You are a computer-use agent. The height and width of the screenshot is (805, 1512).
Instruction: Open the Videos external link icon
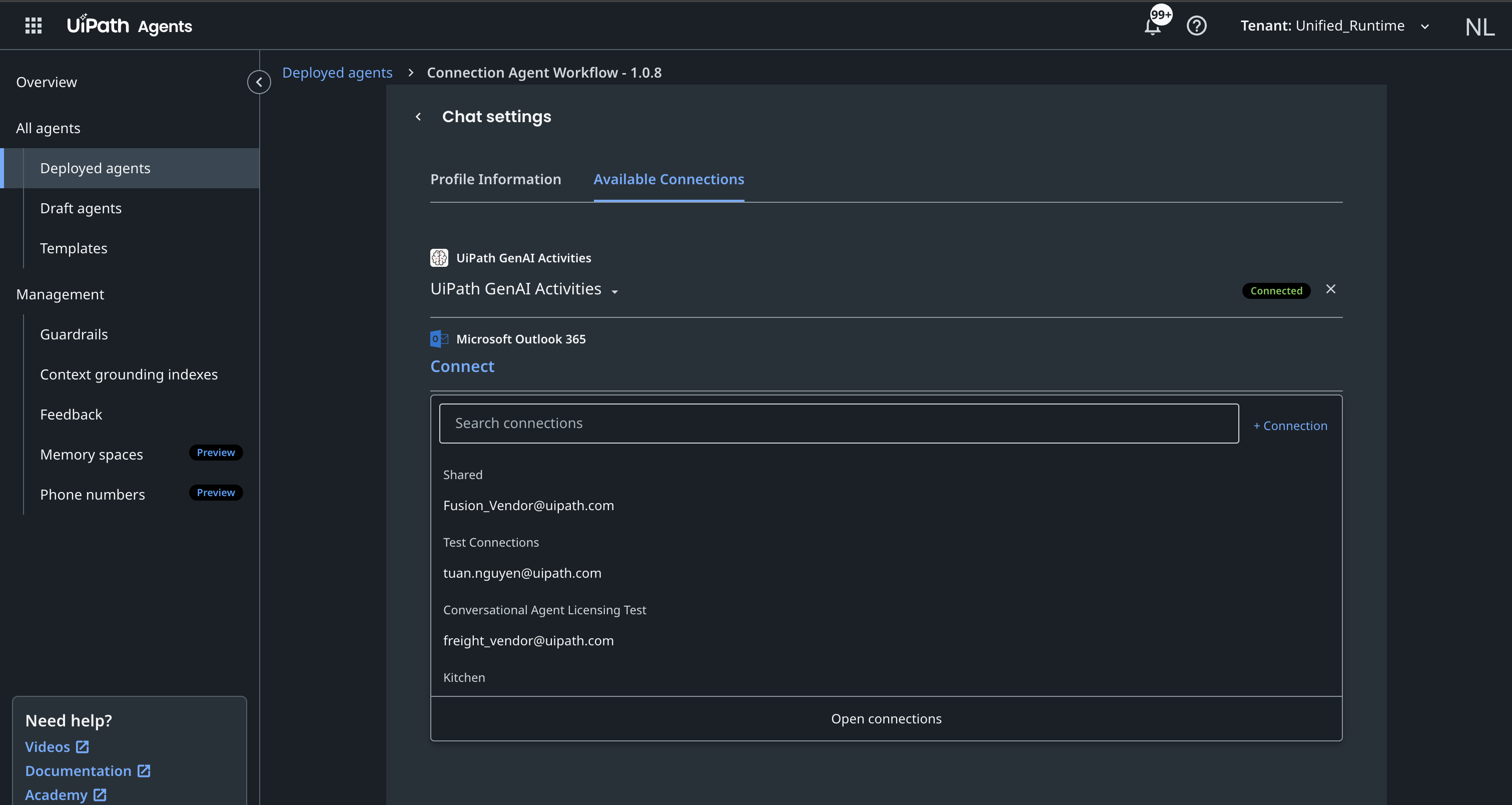(x=82, y=747)
